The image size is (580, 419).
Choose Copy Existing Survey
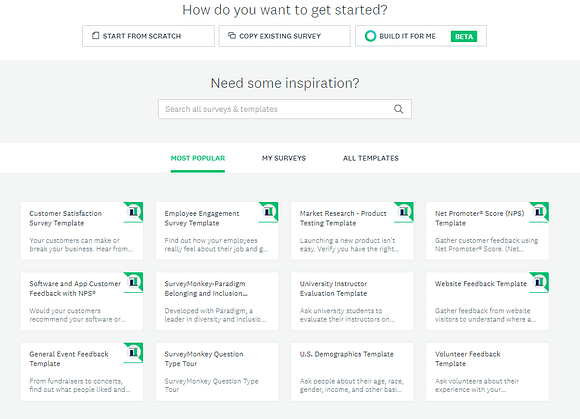284,36
